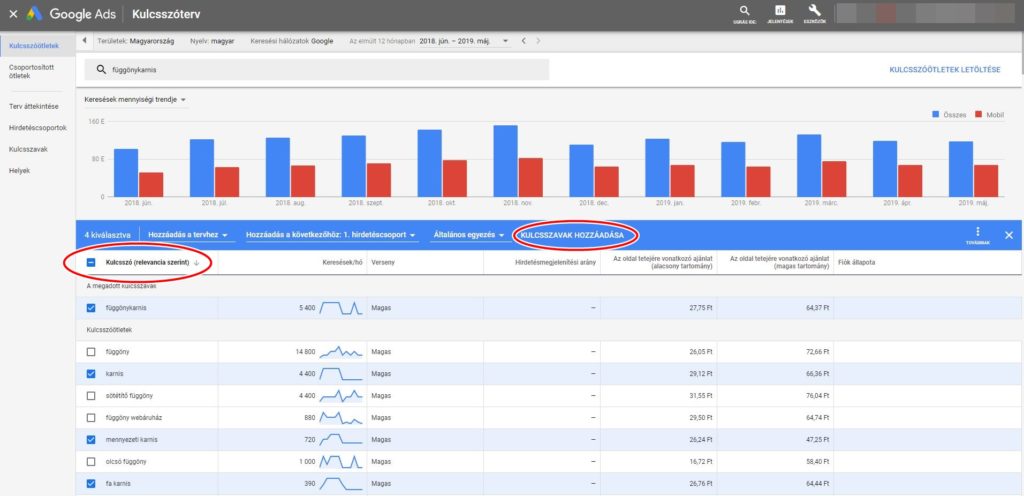Viewport: 1024px width, 496px height.
Task: Uncheck the karnis keyword checkbox
Action: click(x=91, y=374)
